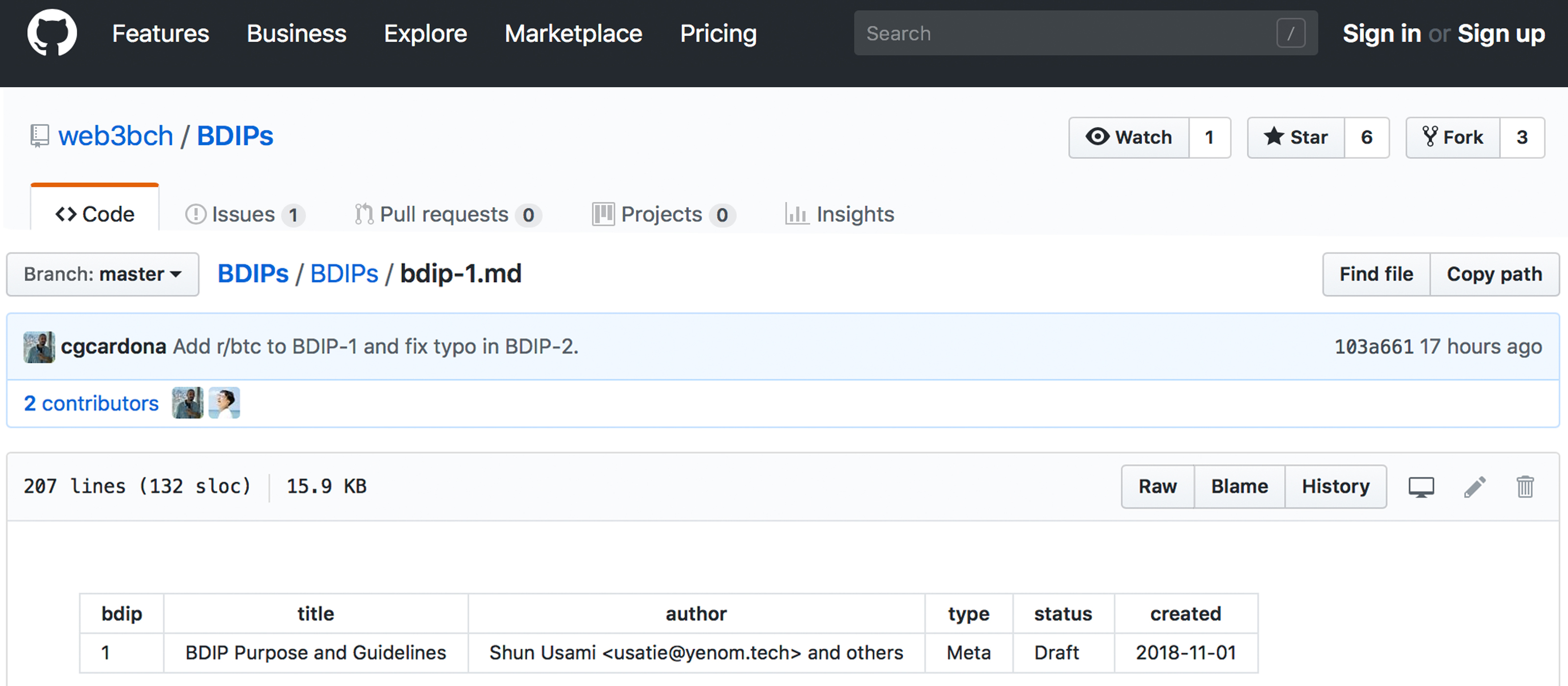Open Features in the top navigation
The image size is (1568, 686).
161,33
